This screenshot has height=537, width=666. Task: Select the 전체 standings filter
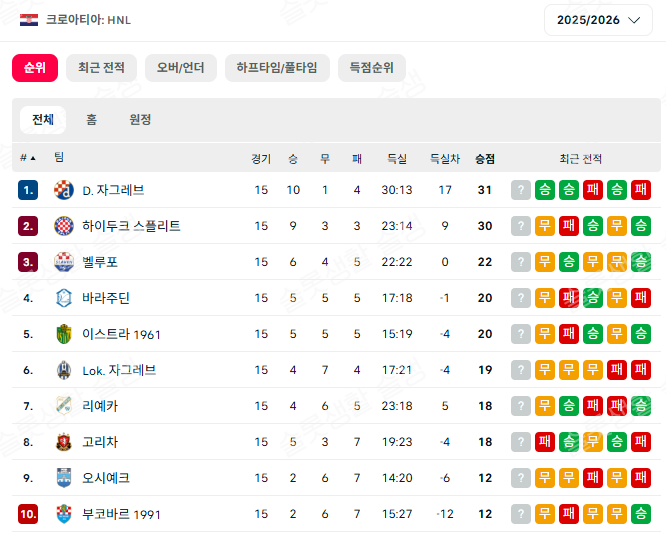click(43, 120)
